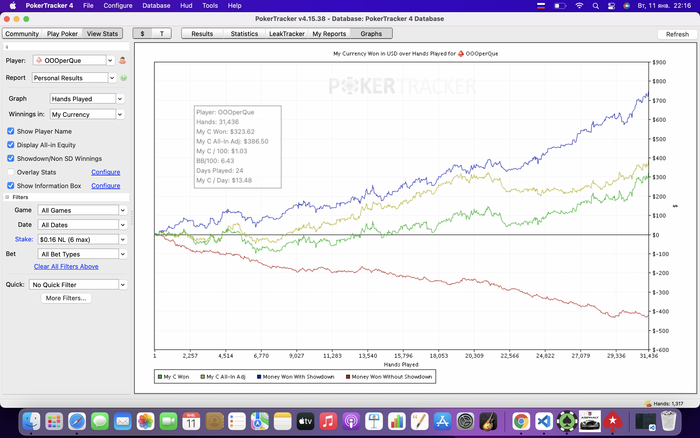
Task: Click the More Filters... button
Action: (66, 298)
